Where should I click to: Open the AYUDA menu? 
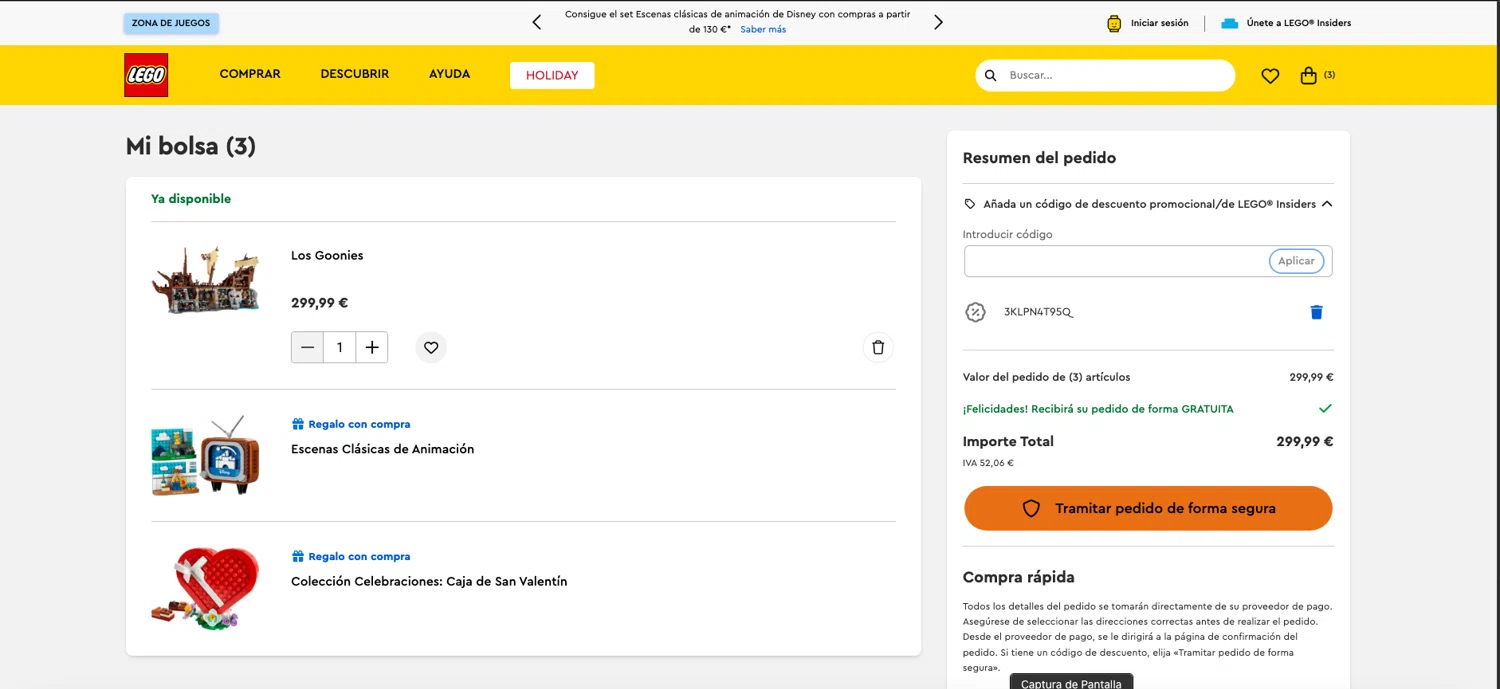pyautogui.click(x=449, y=74)
